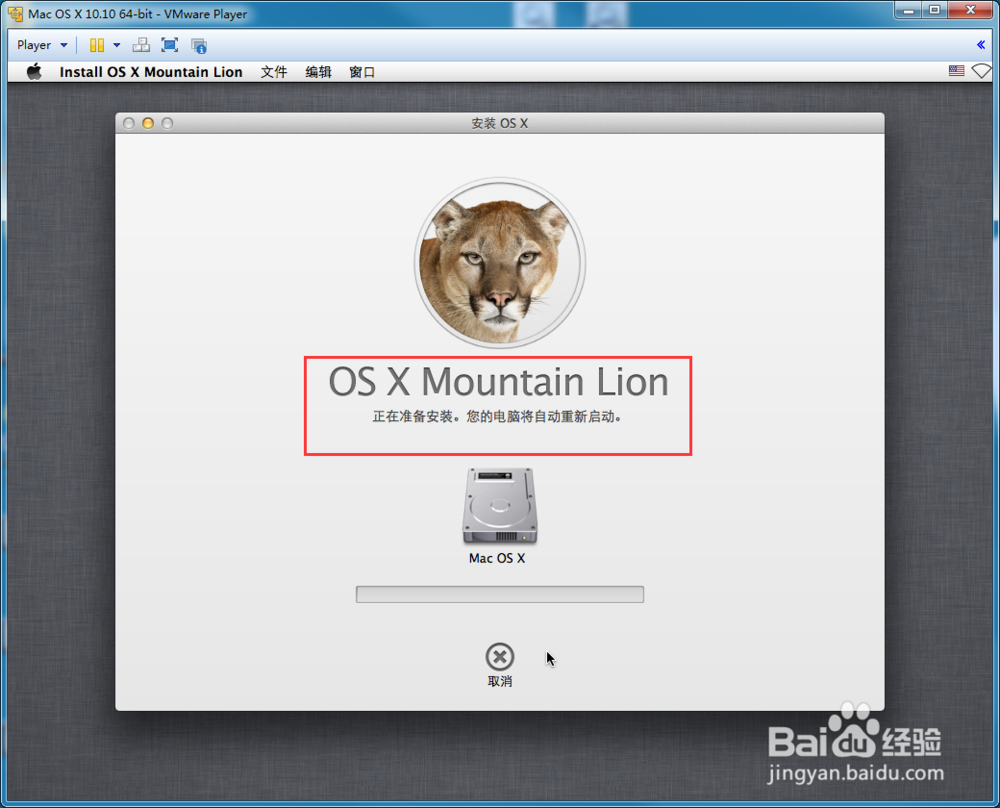Open the Install OS X Mountain Lion menu
The height and width of the screenshot is (808, 1000).
coord(151,72)
